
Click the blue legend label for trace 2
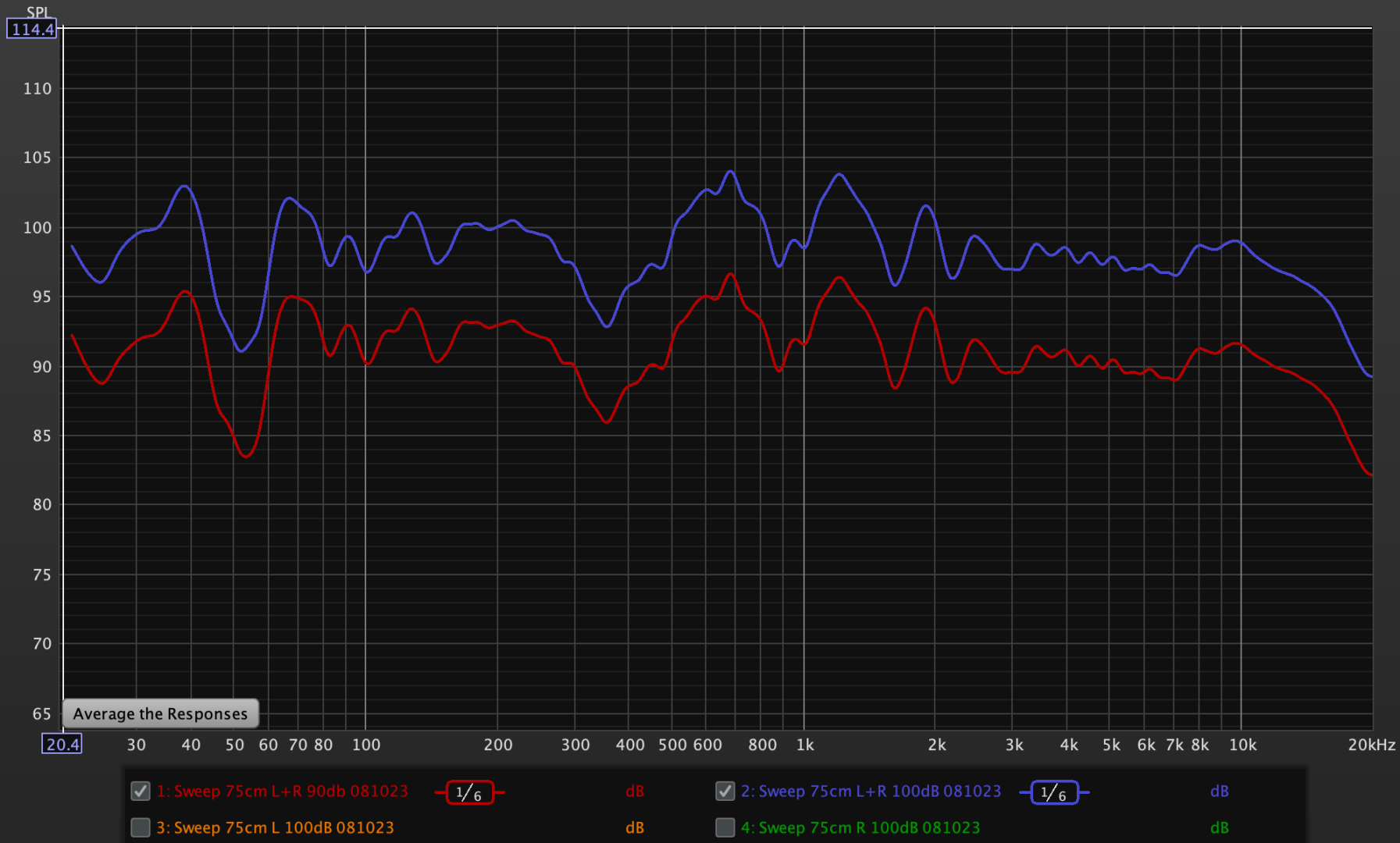871,791
